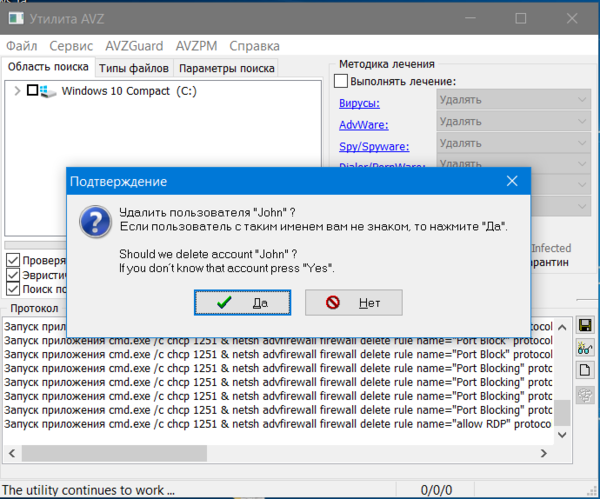The image size is (600, 499).
Task: Click the save protocol floppy disk icon
Action: click(585, 326)
